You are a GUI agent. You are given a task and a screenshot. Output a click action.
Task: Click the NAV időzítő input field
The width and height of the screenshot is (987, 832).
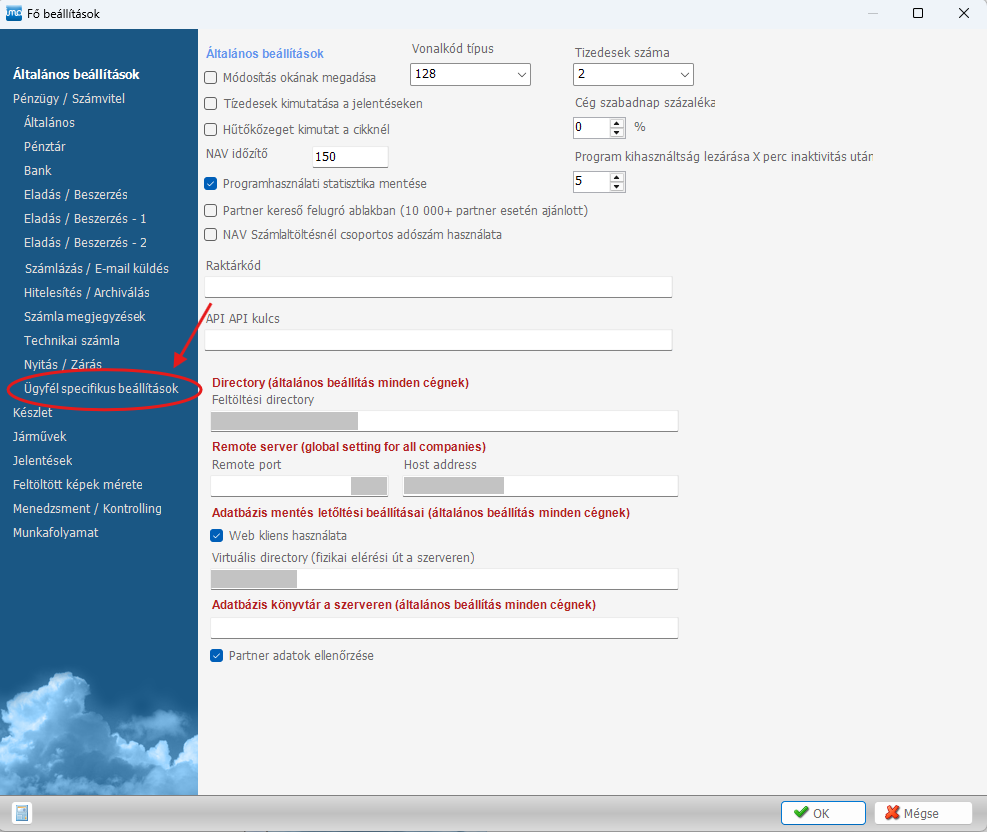click(349, 157)
